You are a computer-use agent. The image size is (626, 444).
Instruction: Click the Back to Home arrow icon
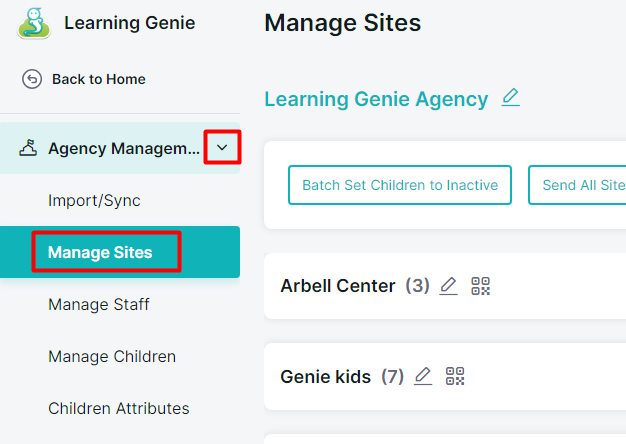click(32, 79)
